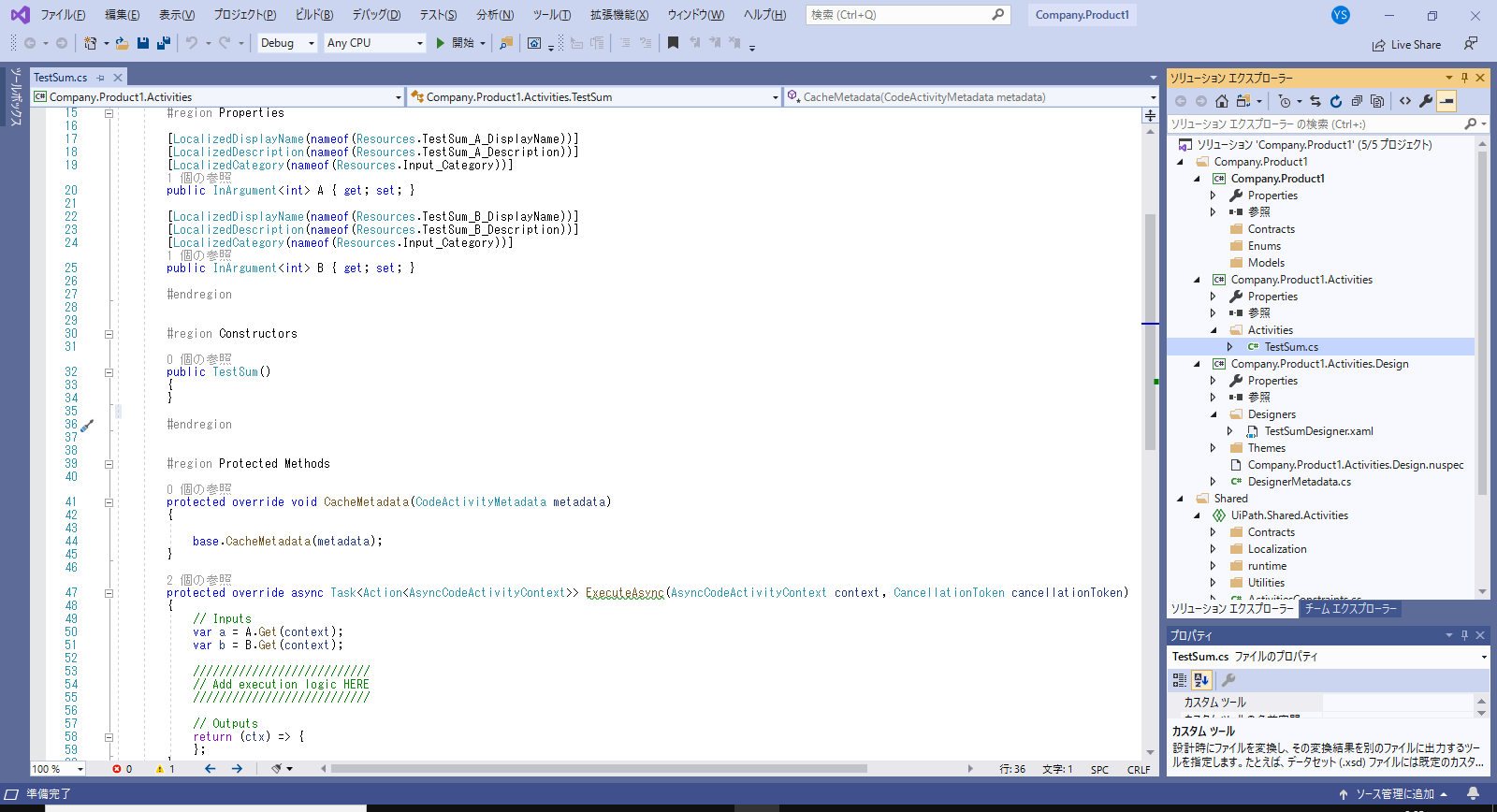1497x812 pixels.
Task: Toggle bookmark on the current line
Action: tap(673, 43)
